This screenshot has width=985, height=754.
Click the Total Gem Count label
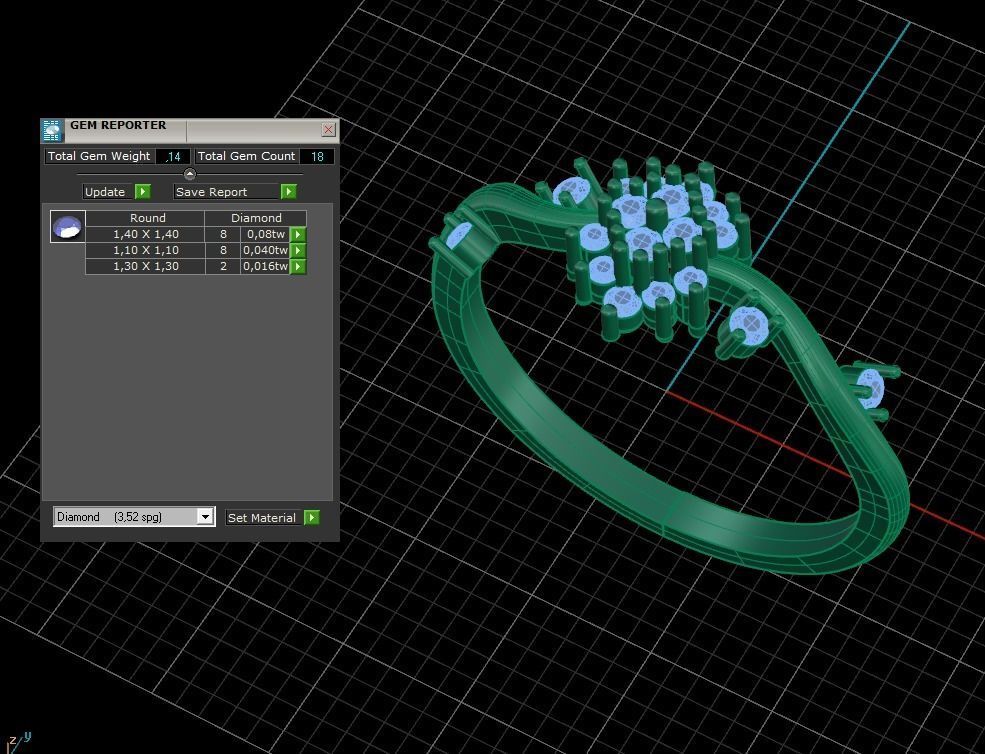(247, 156)
